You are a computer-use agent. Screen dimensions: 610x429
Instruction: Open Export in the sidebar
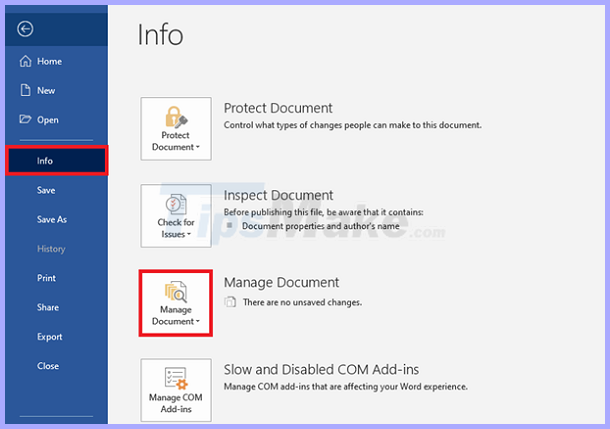[56, 337]
